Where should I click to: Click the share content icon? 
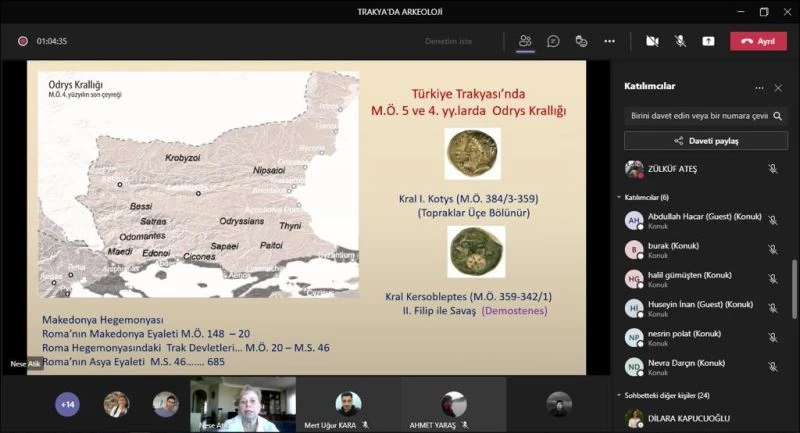click(x=708, y=41)
